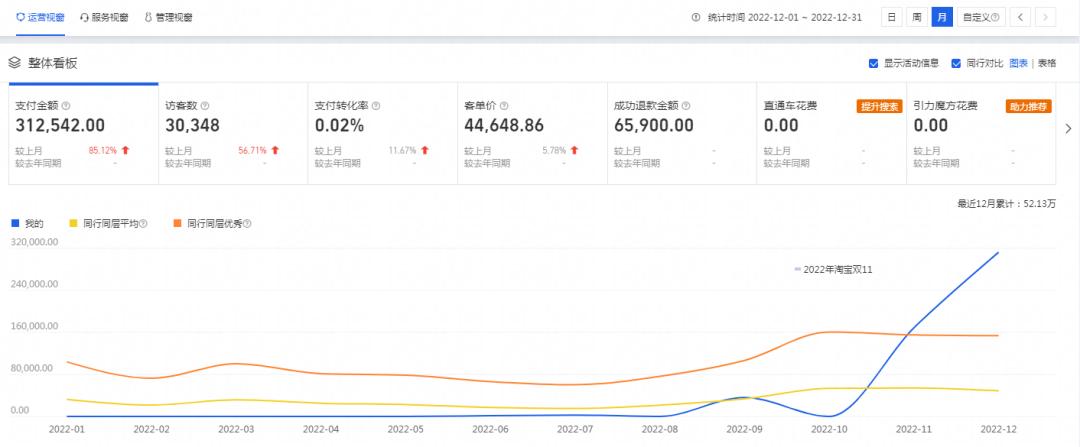Click the info icon beside 同行同层平均

click(144, 223)
